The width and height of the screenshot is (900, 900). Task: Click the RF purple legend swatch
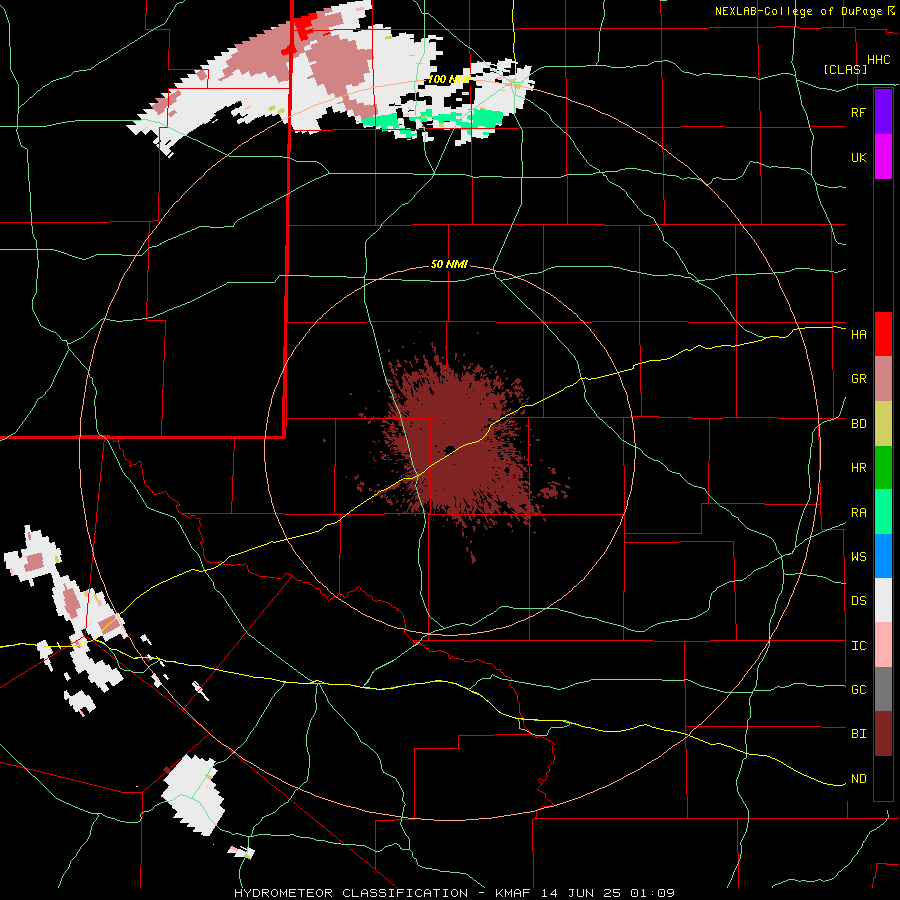883,112
